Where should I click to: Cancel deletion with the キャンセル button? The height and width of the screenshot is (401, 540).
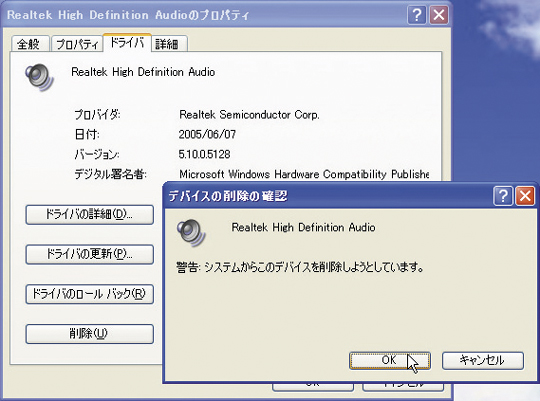coord(483,360)
